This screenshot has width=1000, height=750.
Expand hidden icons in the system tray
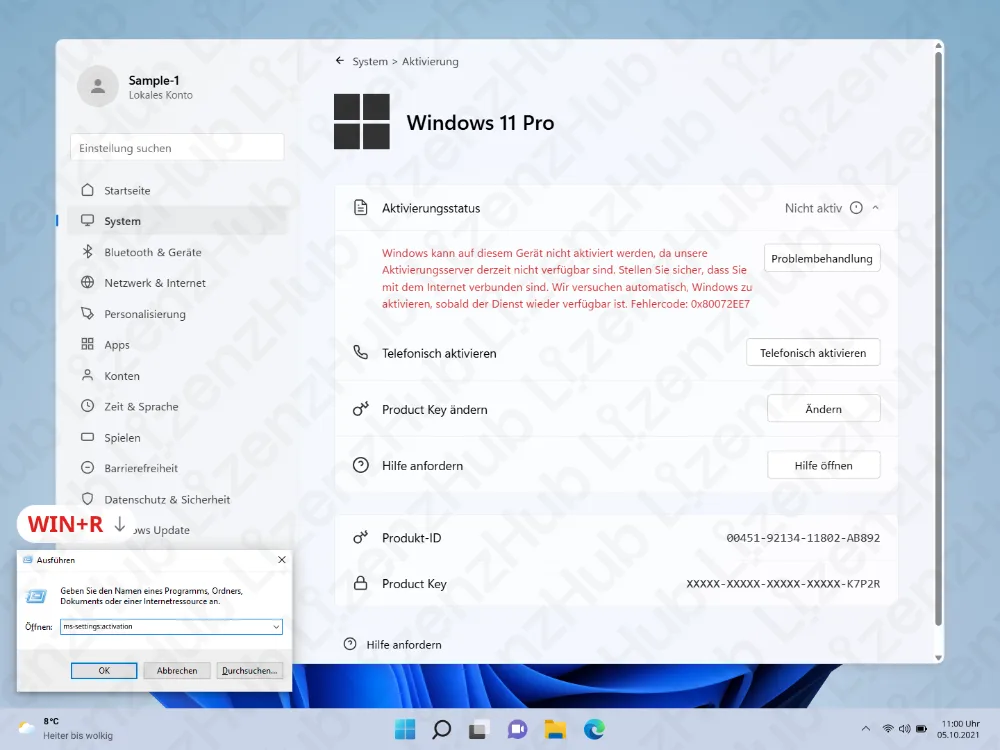865,729
